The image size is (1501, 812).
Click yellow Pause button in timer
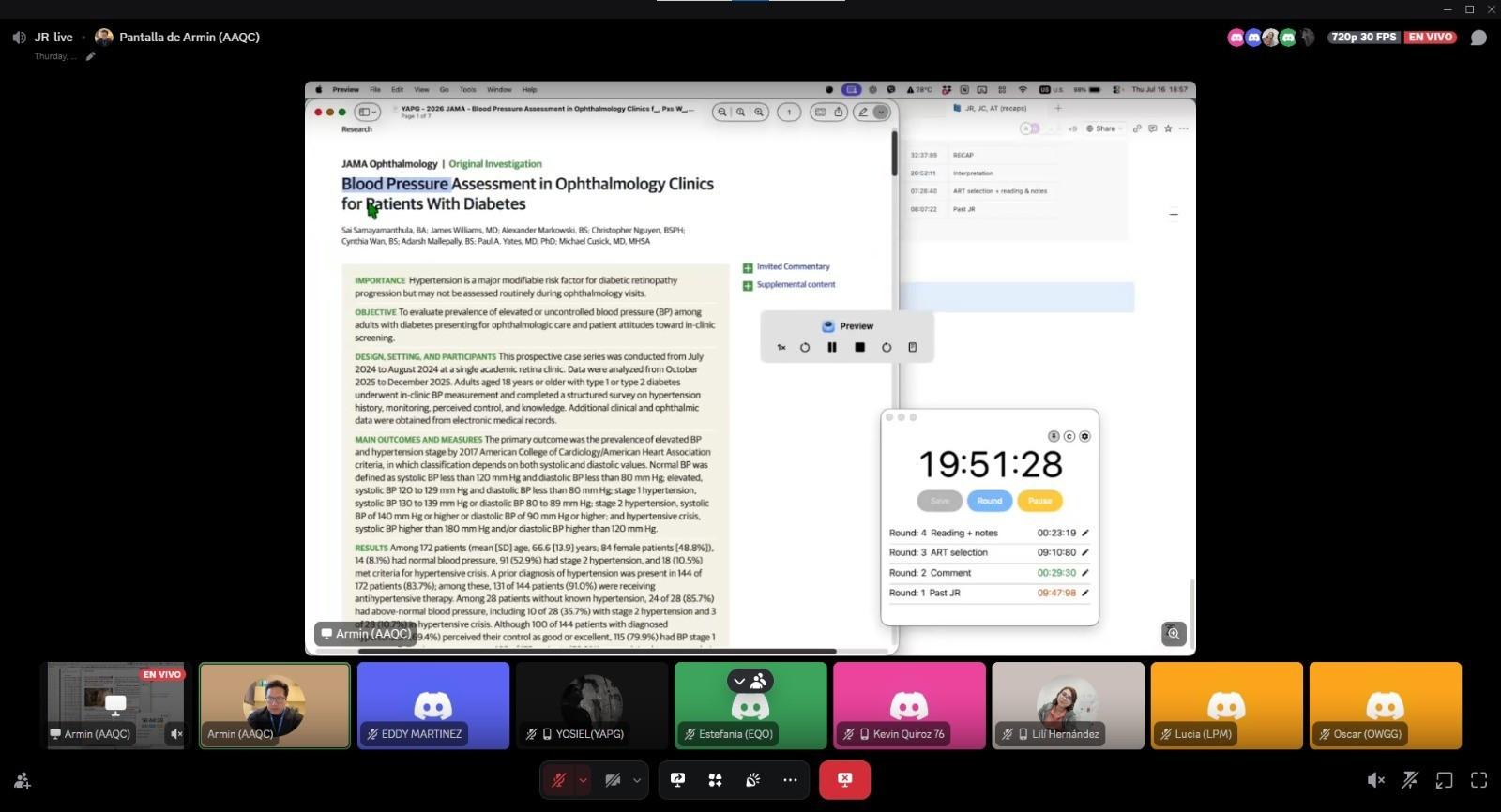(1039, 501)
